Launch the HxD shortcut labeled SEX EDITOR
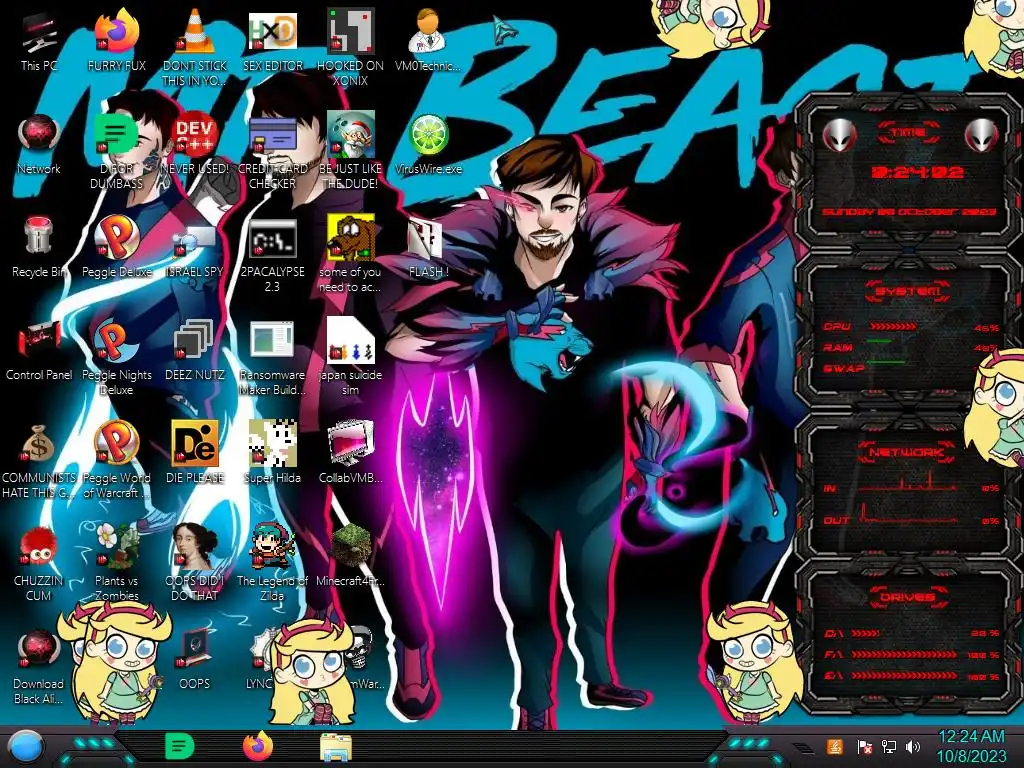Image resolution: width=1024 pixels, height=768 pixels. pyautogui.click(x=272, y=40)
